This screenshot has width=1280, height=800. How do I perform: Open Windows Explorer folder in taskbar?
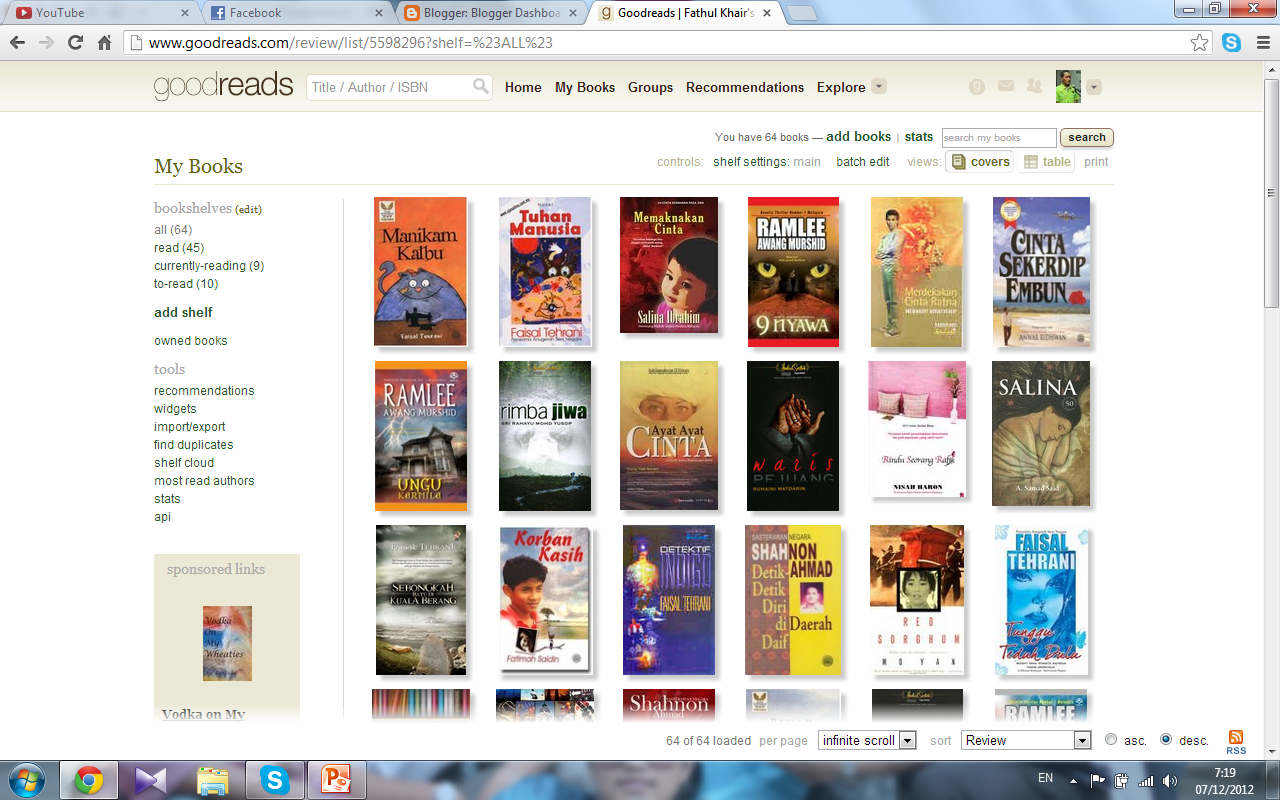(213, 780)
